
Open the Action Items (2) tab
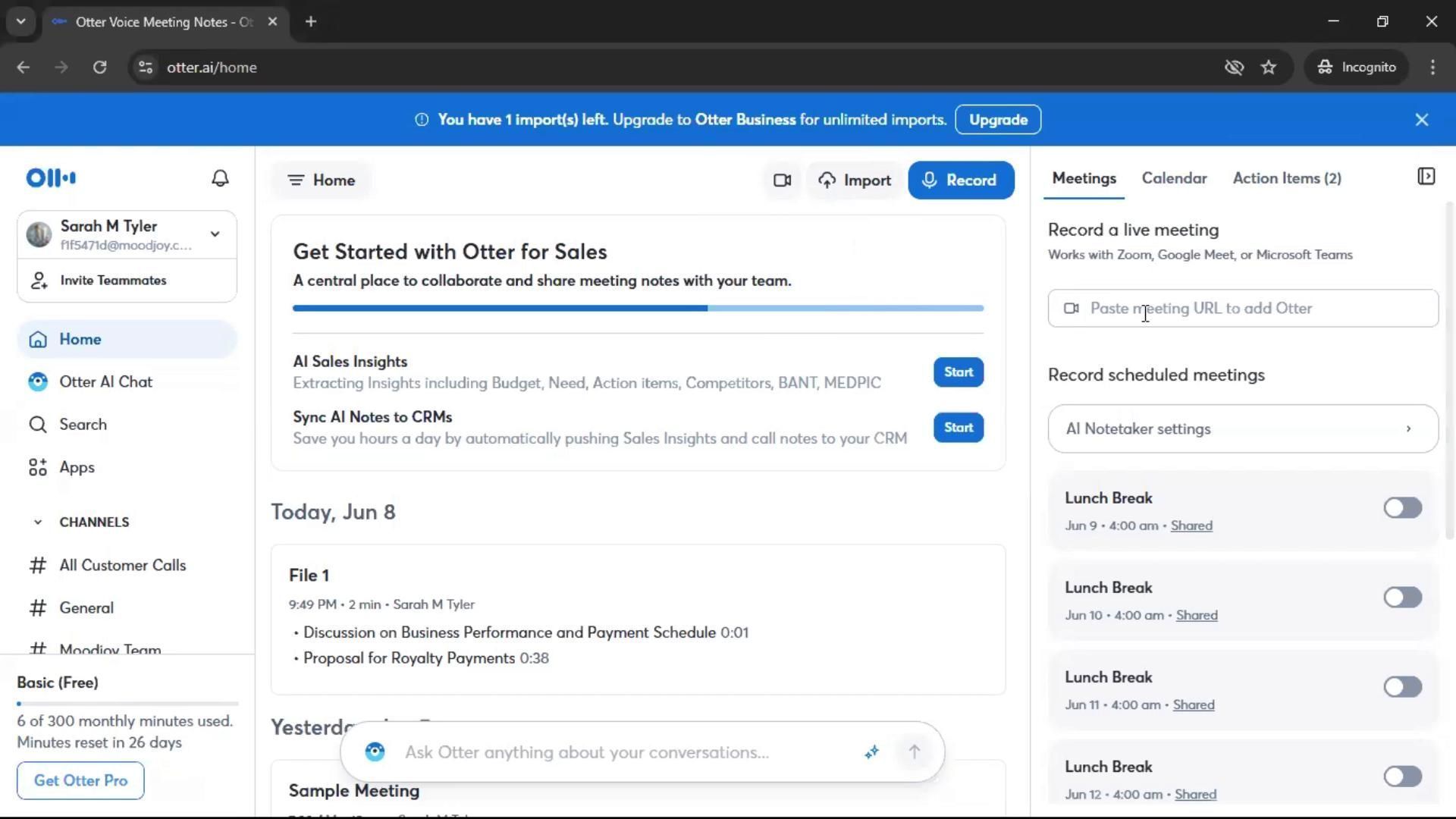coord(1286,178)
